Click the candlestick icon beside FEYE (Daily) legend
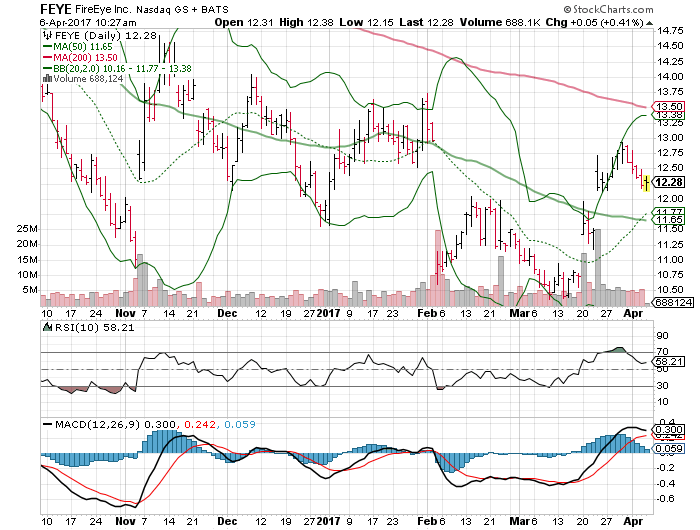 tap(47, 35)
